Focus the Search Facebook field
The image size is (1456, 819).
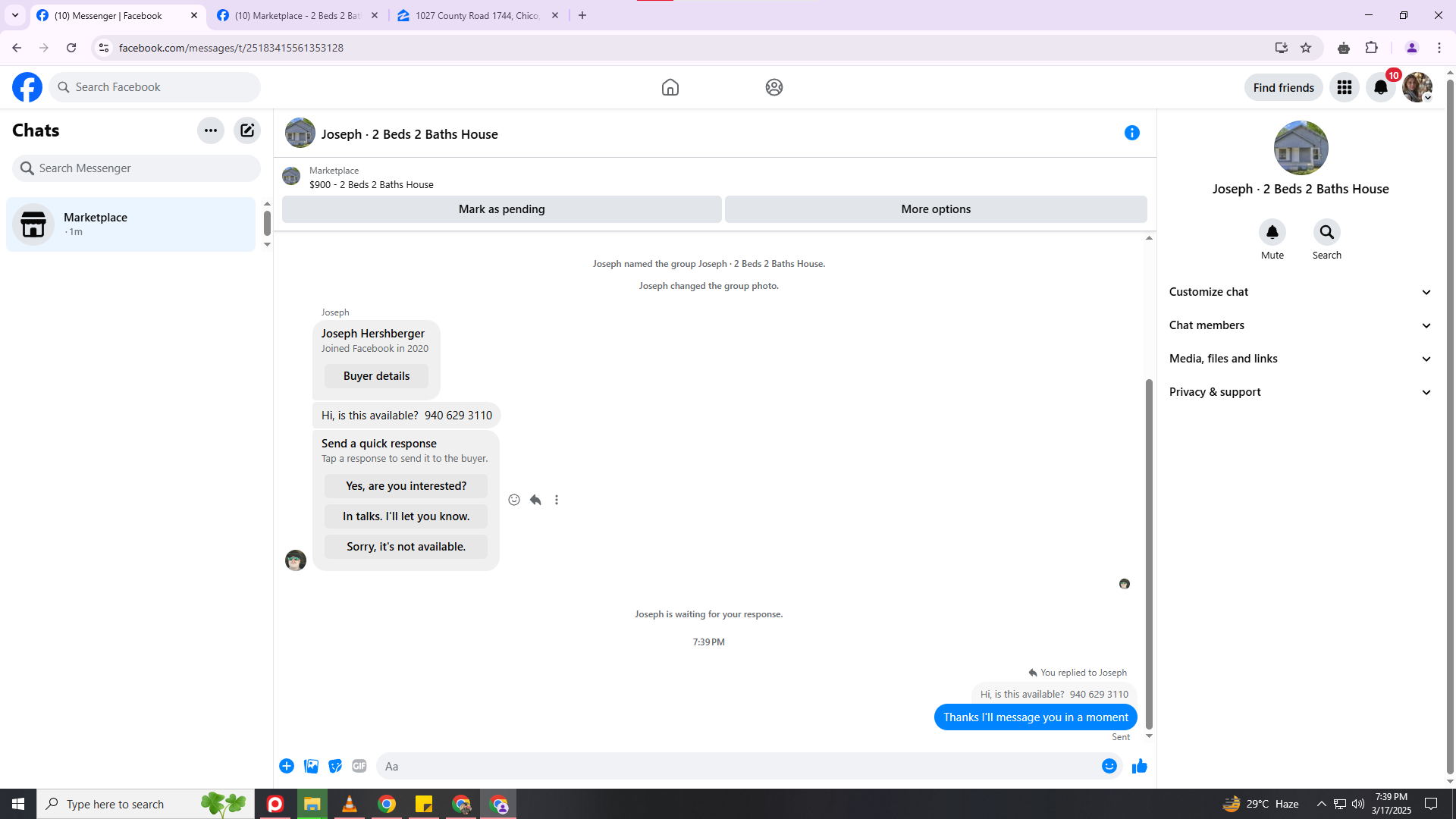click(x=155, y=87)
